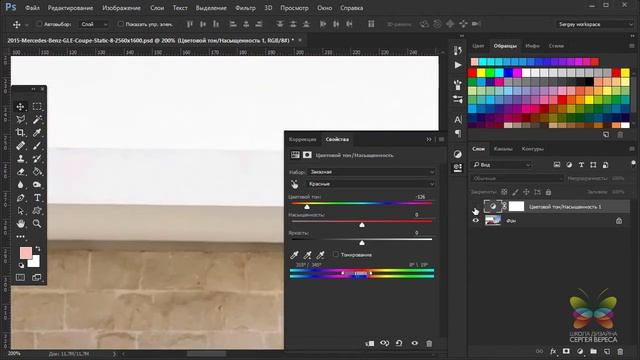Open the Фильтр menu
Screen dimensions: 640x360
(x=245, y=8)
